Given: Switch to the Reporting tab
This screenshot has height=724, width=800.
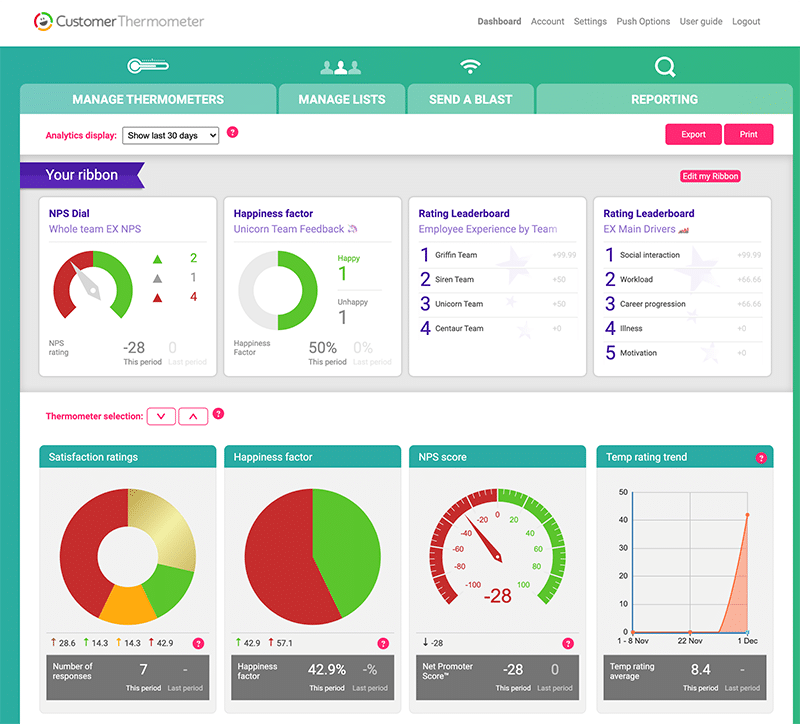Looking at the screenshot, I should (x=664, y=99).
